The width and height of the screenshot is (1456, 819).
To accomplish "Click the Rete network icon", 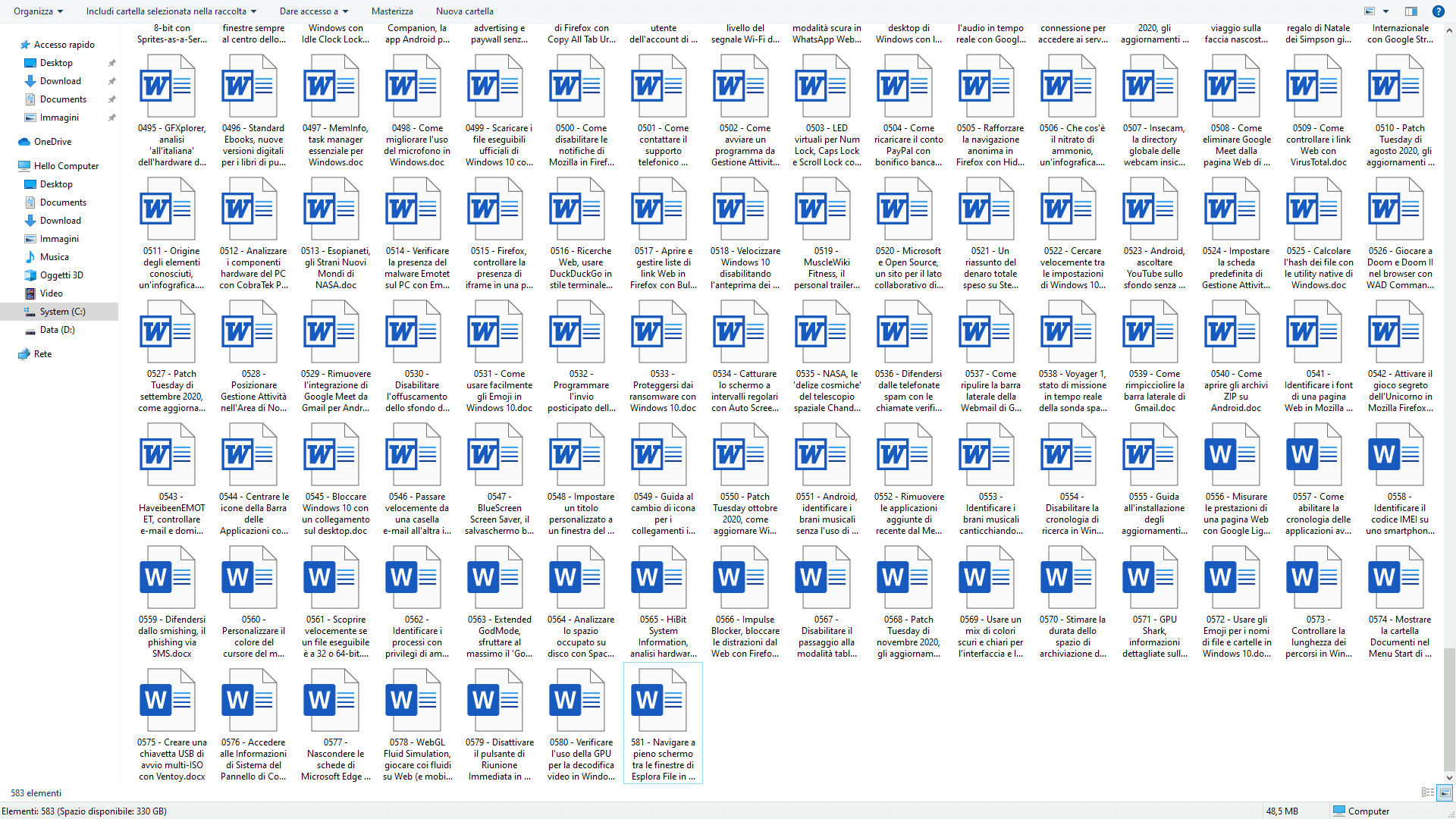I will tap(24, 354).
